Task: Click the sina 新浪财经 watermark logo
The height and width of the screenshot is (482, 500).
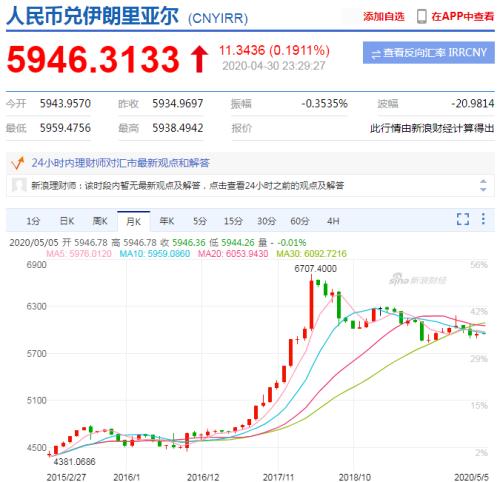Action: (418, 279)
